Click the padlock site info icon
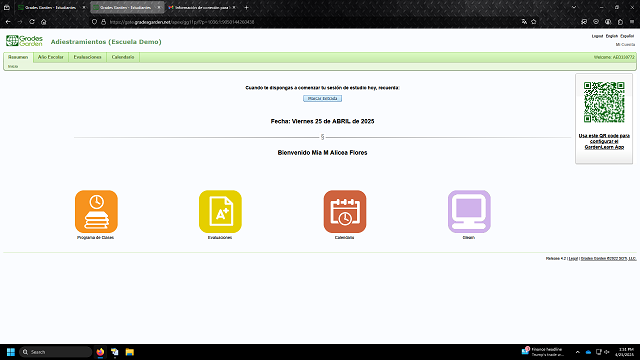The width and height of the screenshot is (640, 360). pos(103,22)
